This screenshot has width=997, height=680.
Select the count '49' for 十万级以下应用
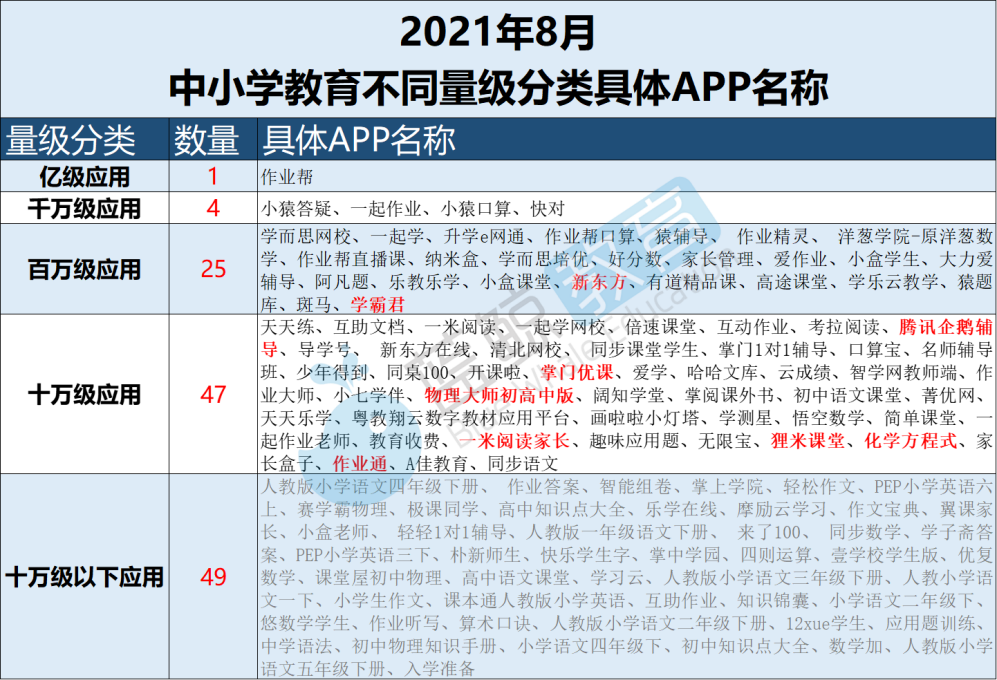pos(213,577)
